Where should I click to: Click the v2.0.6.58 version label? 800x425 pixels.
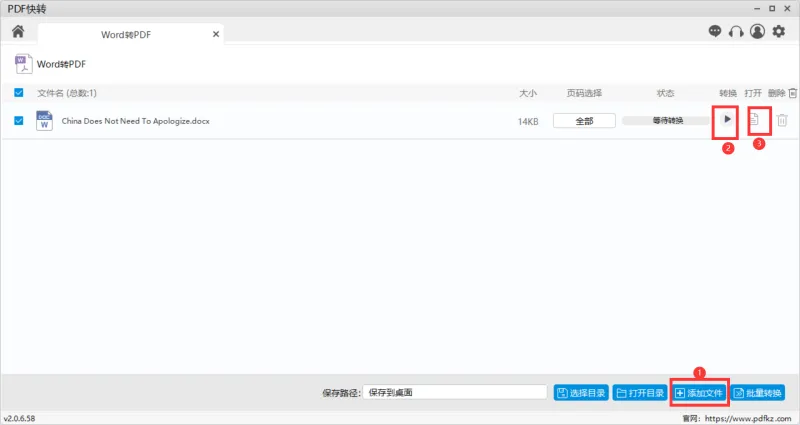click(x=19, y=418)
